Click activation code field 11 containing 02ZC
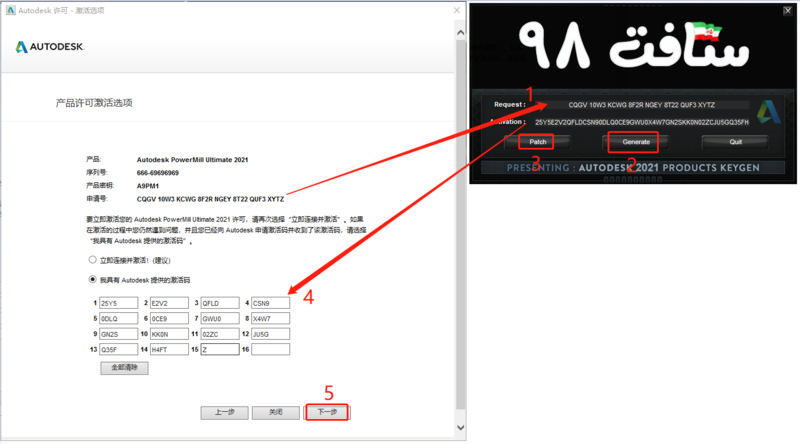Screen dimensions: 800x444 coord(220,334)
